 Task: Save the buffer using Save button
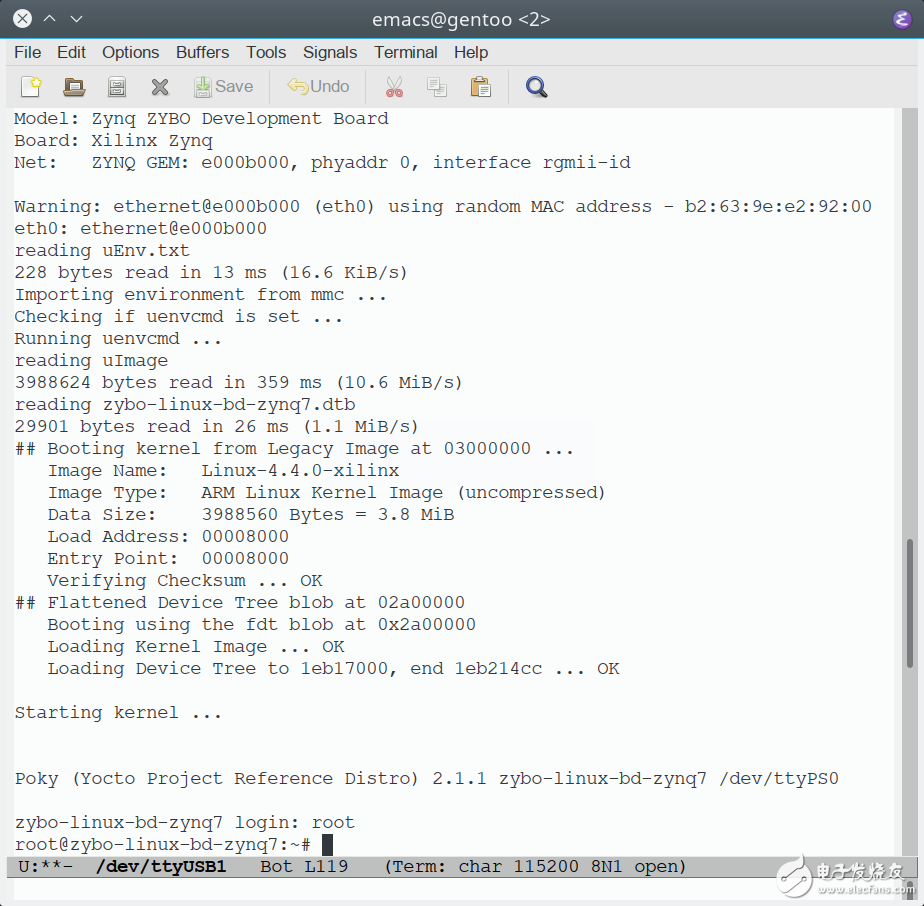(223, 87)
